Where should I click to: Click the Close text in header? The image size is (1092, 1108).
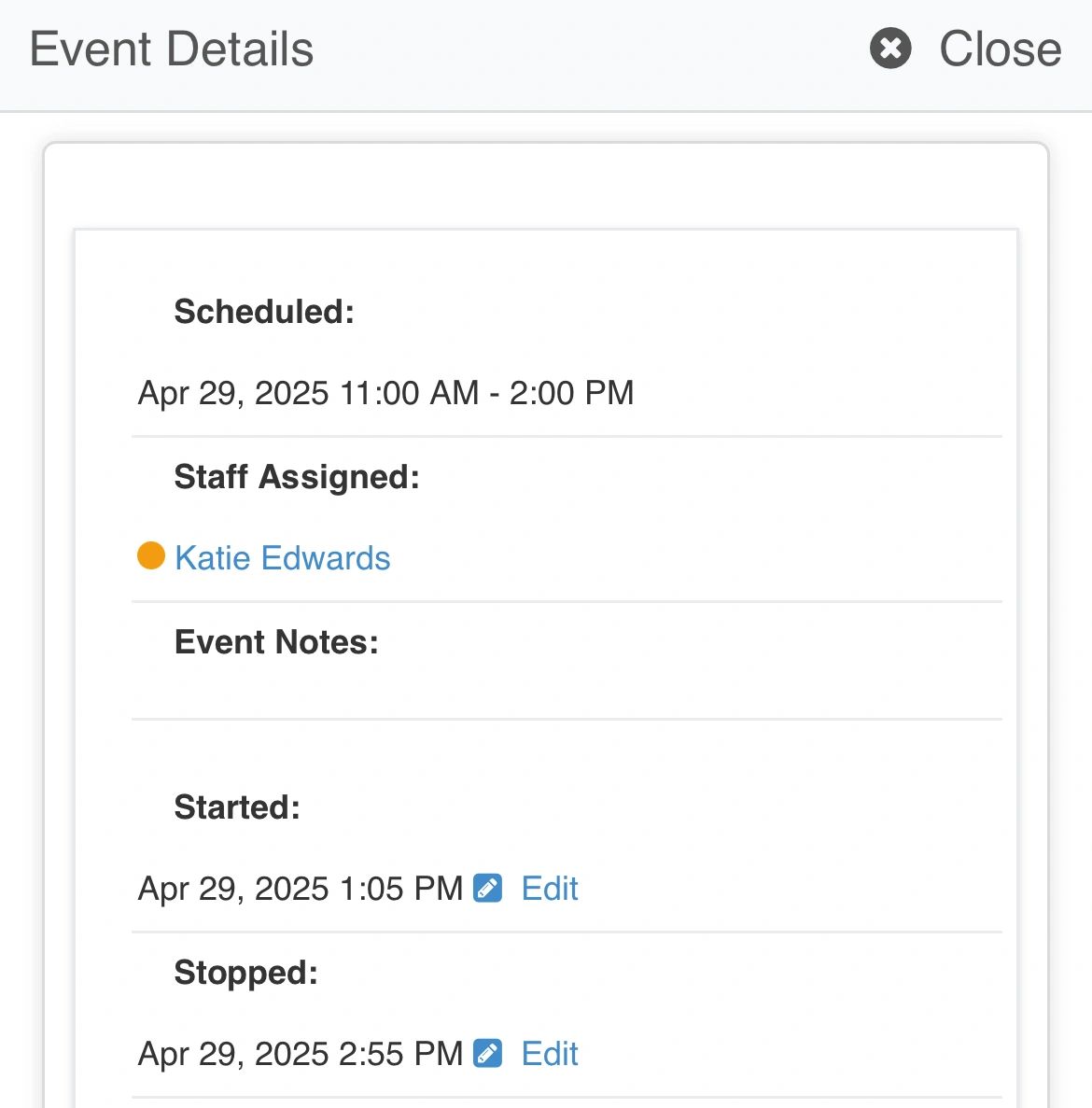click(1000, 49)
